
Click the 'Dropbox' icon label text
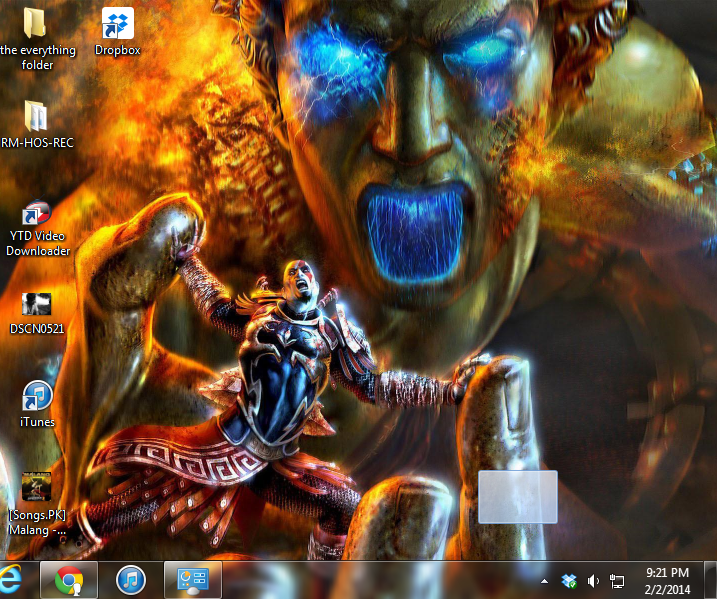pyautogui.click(x=118, y=50)
